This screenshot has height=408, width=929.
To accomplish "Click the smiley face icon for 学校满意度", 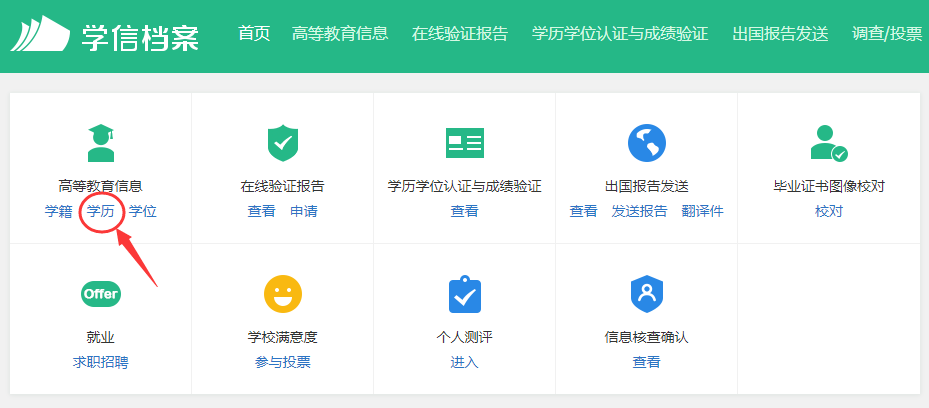I will tap(283, 294).
